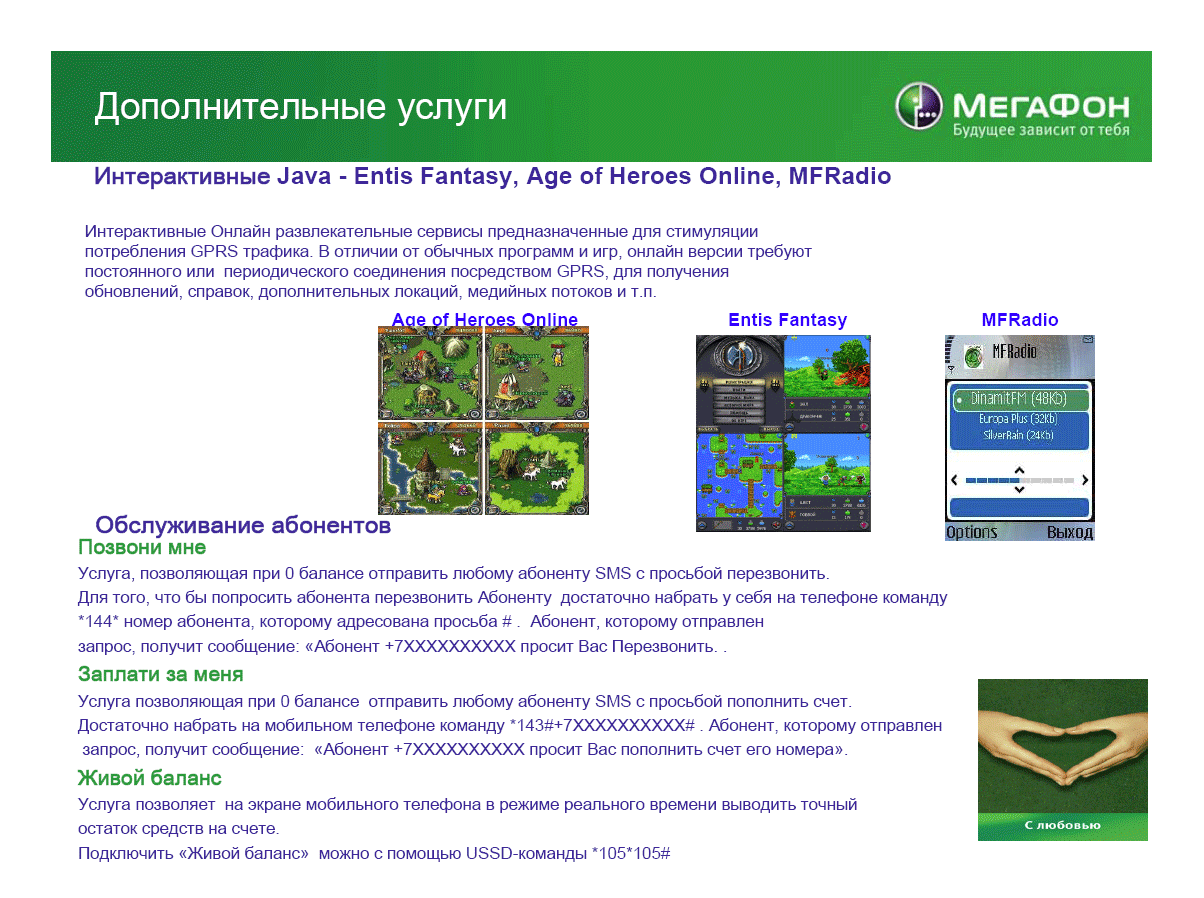Click the 'Entis Fantasy' label above screenshots
This screenshot has width=1204, height=898.
(x=787, y=320)
